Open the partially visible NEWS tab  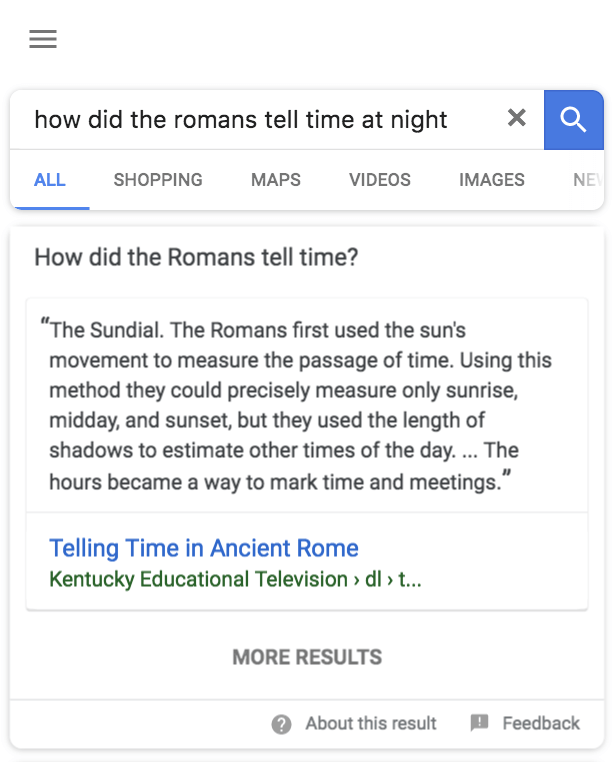[x=586, y=180]
